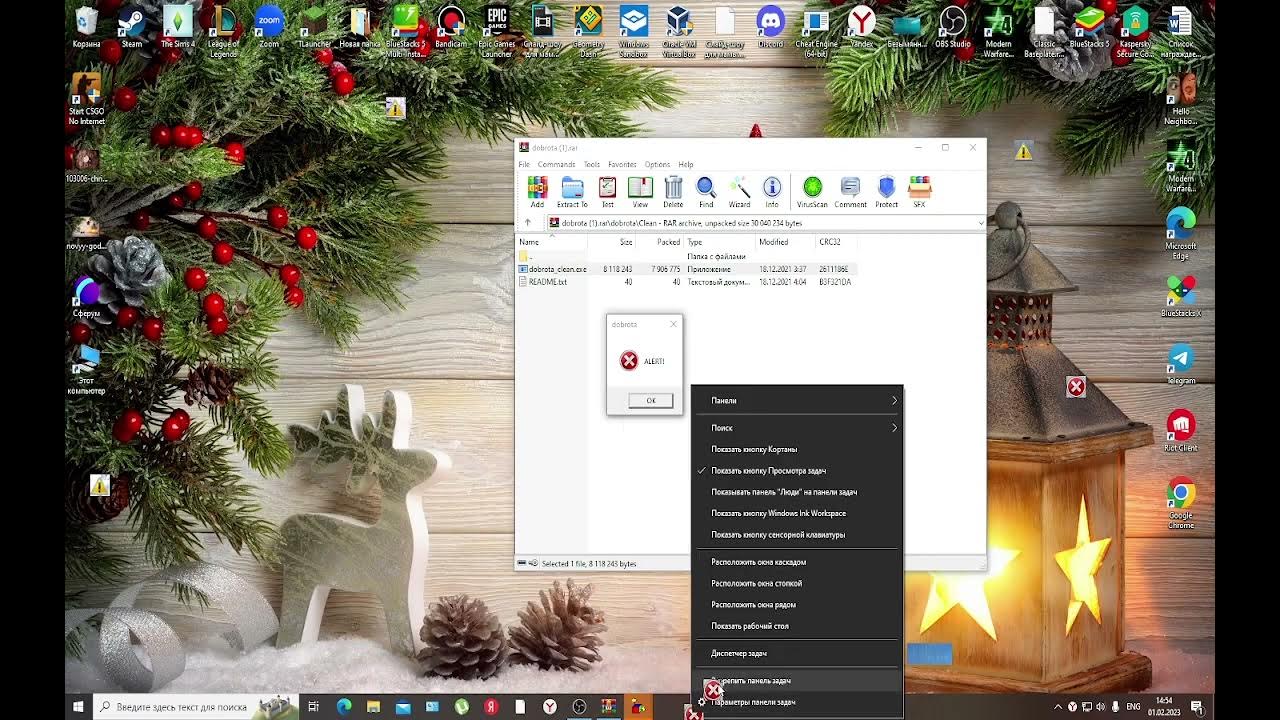Expand the Поиск submenu
The image size is (1280, 720).
(797, 428)
